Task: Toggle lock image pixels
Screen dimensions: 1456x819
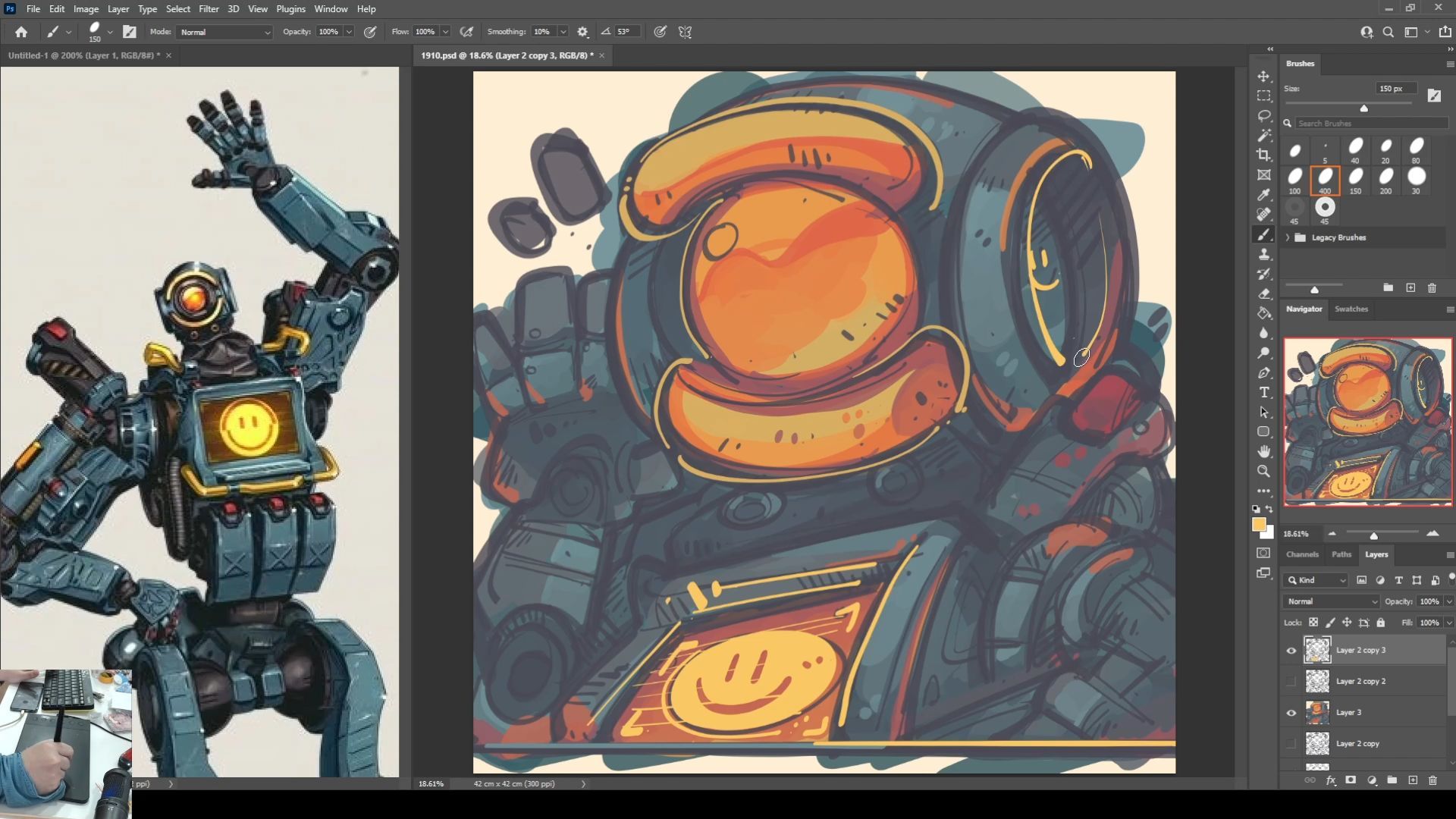Action: 1330,623
